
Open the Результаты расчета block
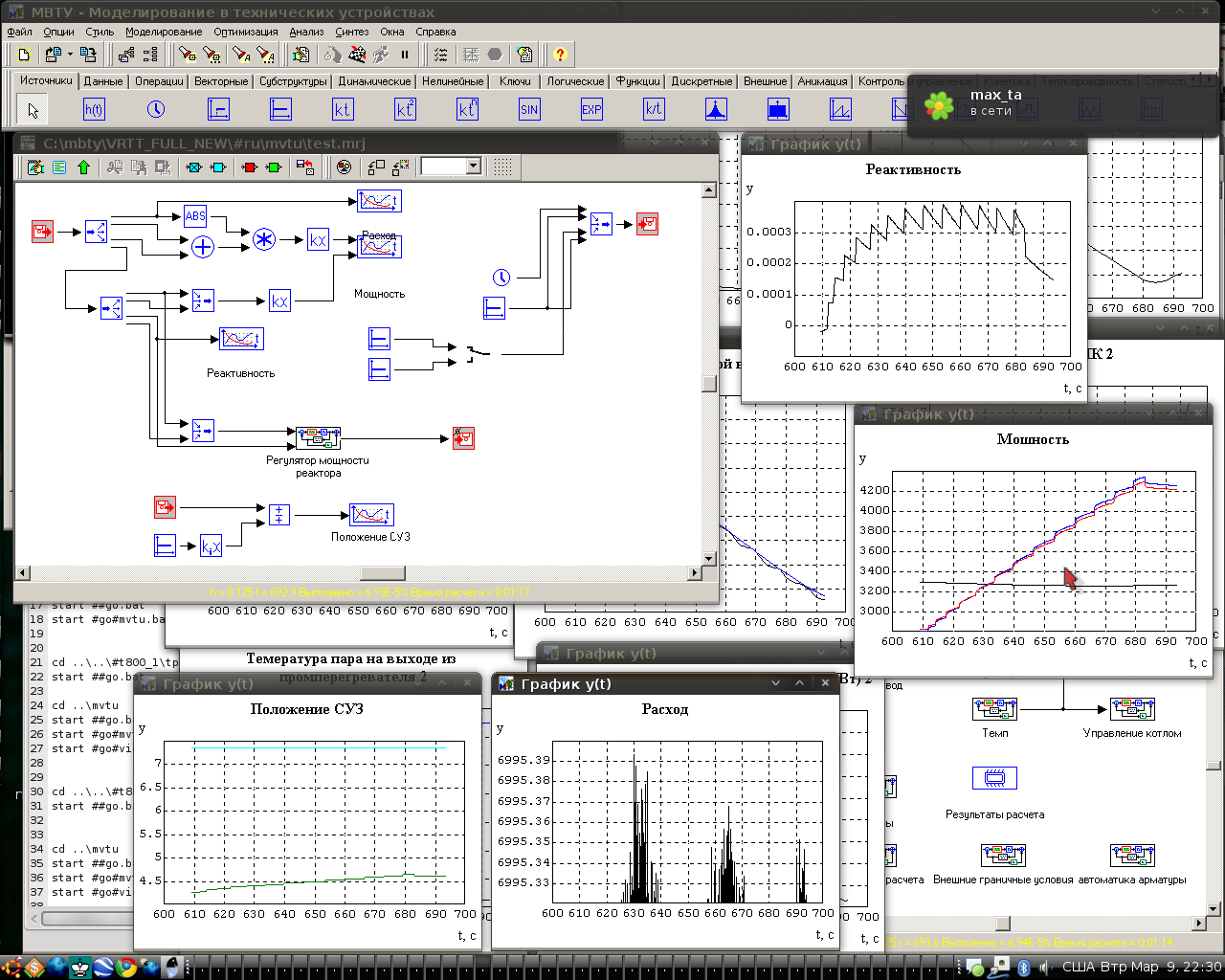(994, 778)
